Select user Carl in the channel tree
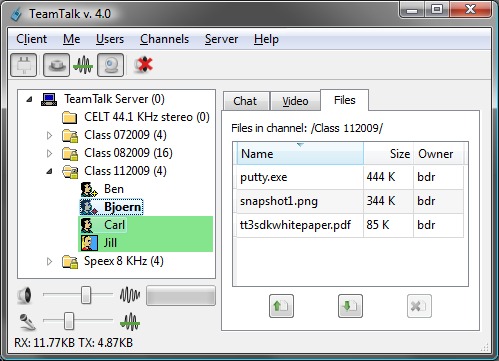The height and width of the screenshot is (361, 499). click(x=114, y=225)
